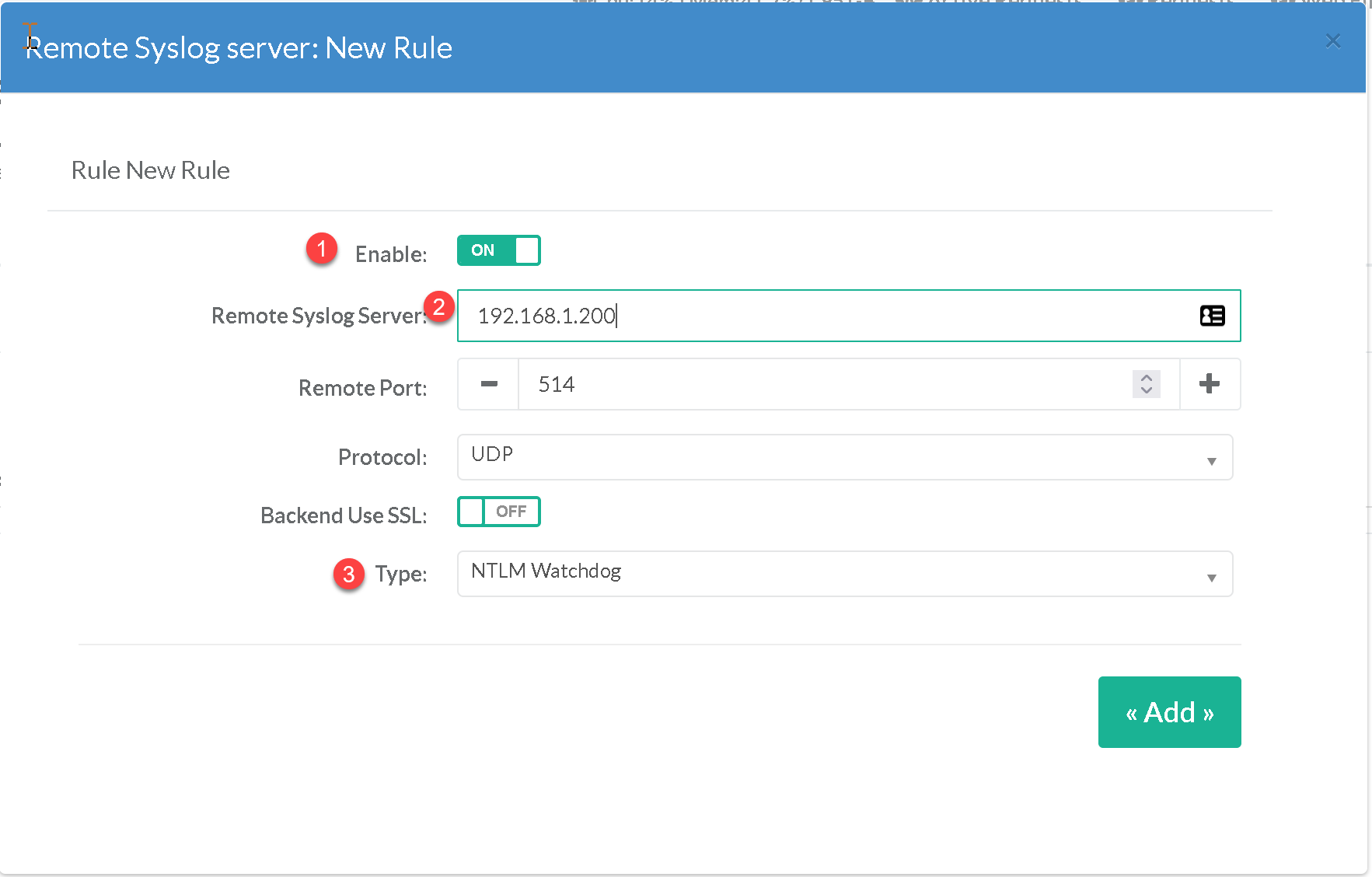Close the New Rule dialog
1372x877 pixels.
1332,41
